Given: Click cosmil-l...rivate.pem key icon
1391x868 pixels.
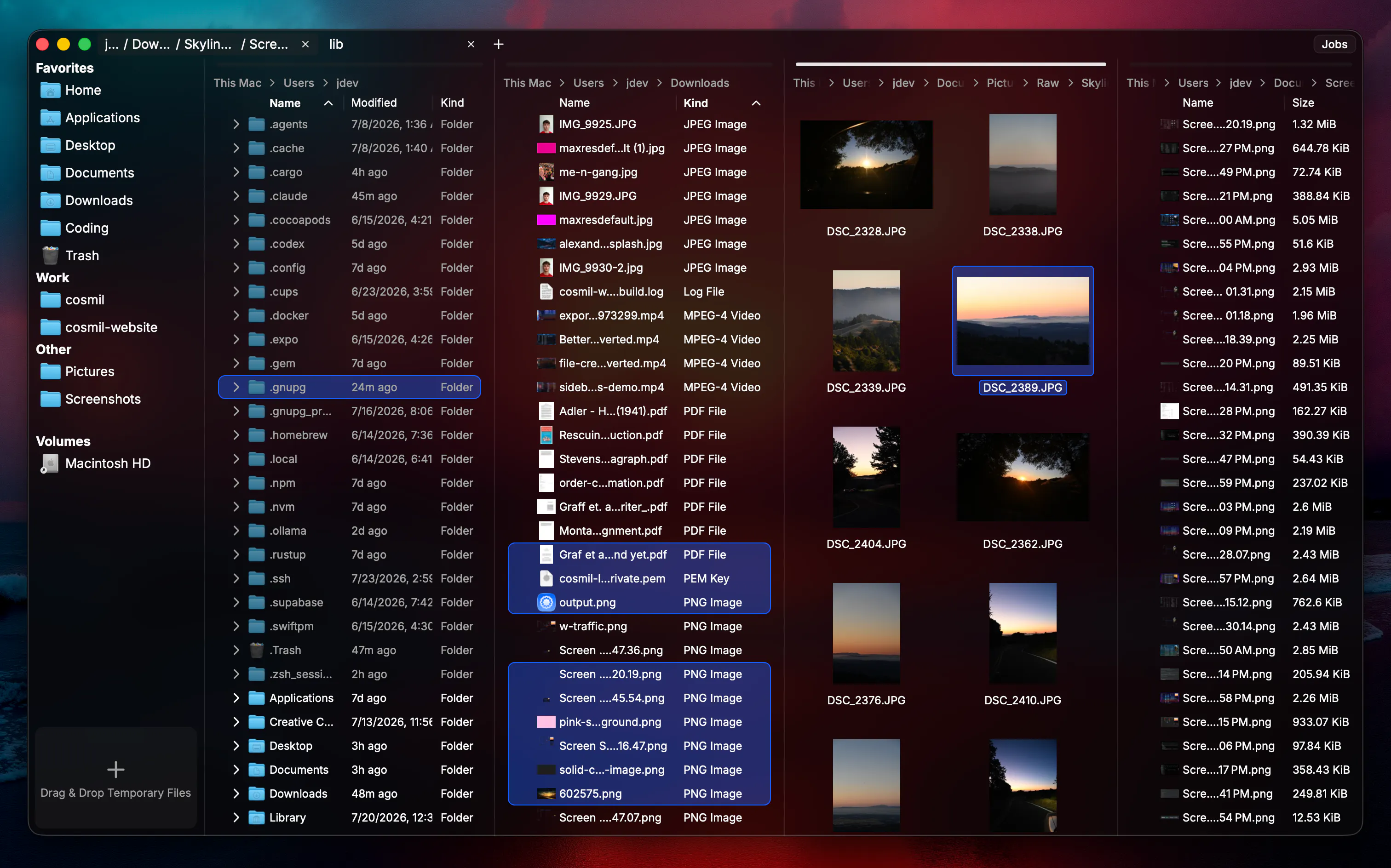Looking at the screenshot, I should click(546, 579).
